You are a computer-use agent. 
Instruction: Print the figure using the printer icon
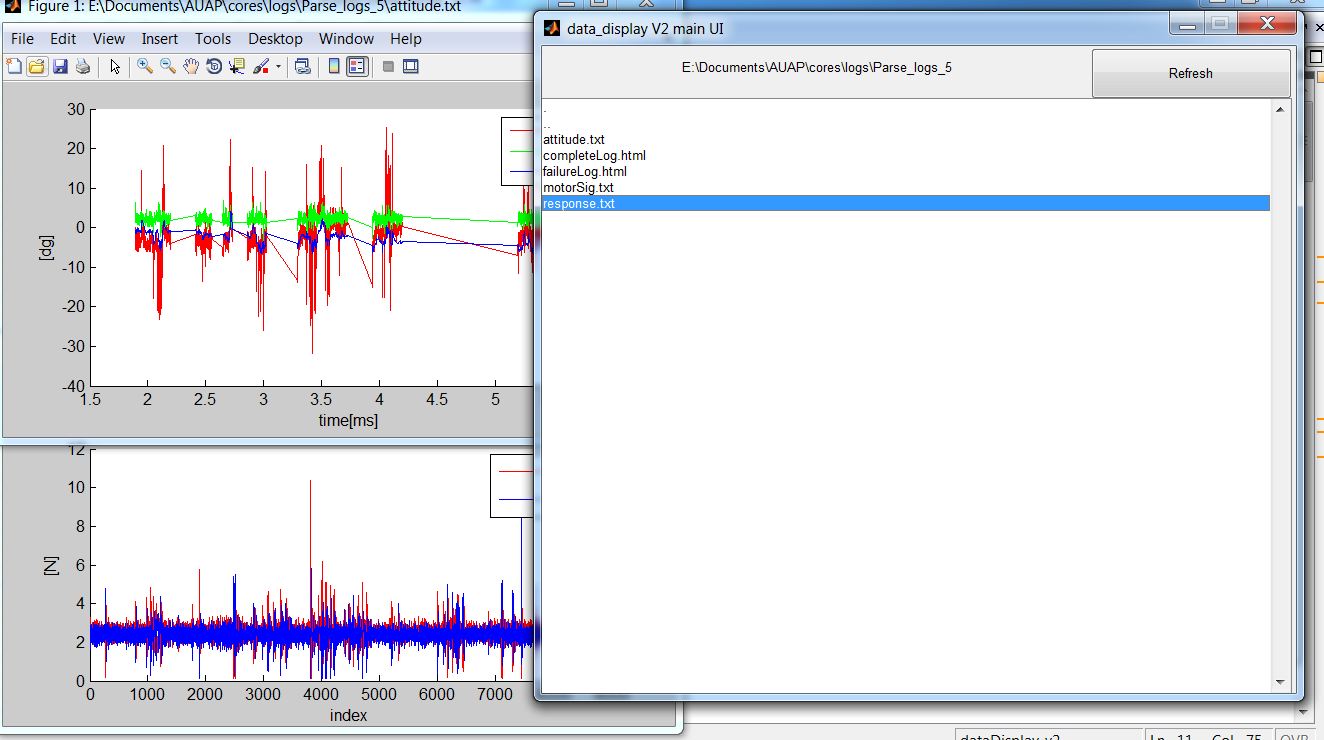pyautogui.click(x=83, y=67)
